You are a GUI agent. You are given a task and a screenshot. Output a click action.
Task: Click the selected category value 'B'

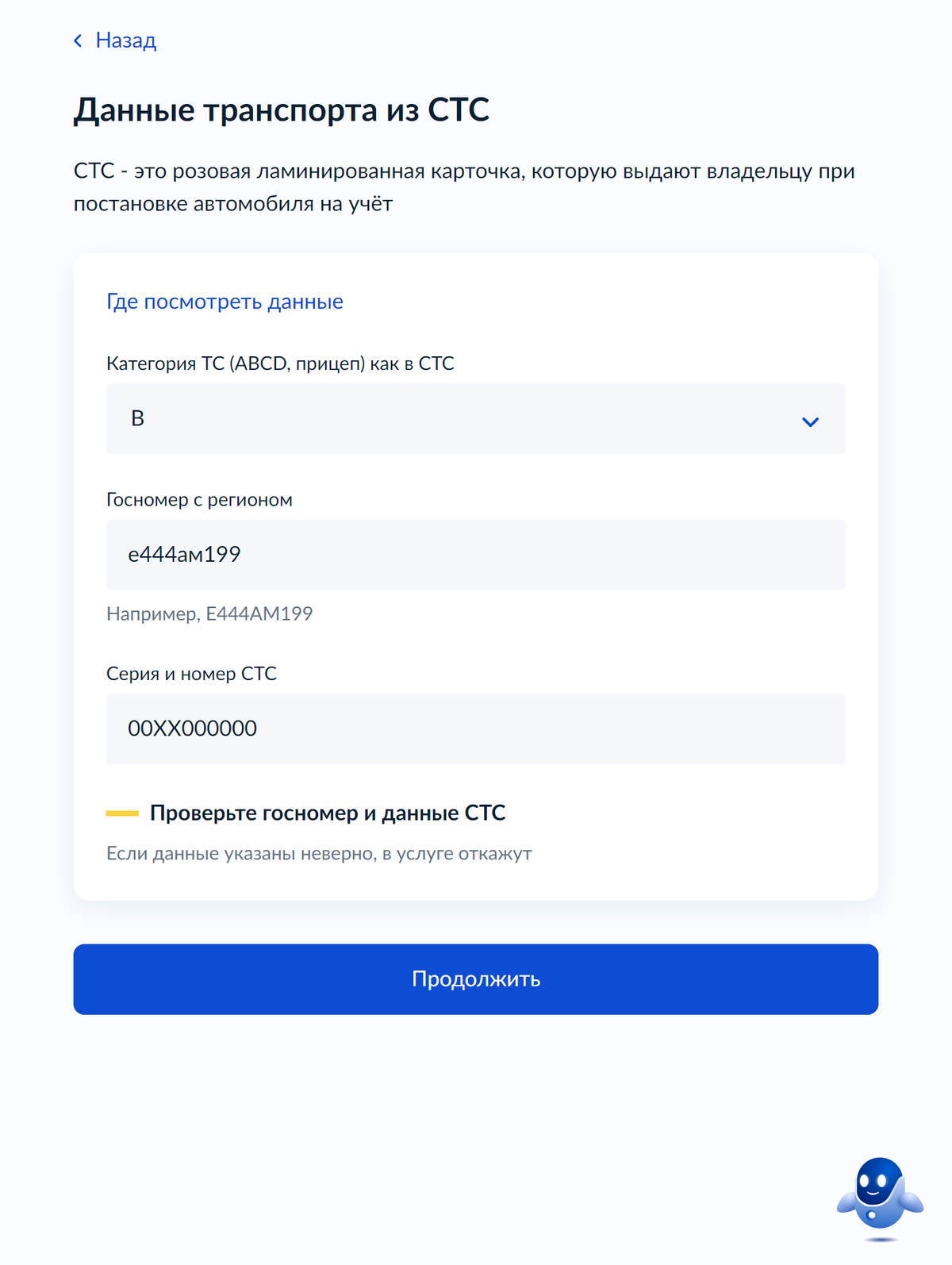click(x=138, y=419)
